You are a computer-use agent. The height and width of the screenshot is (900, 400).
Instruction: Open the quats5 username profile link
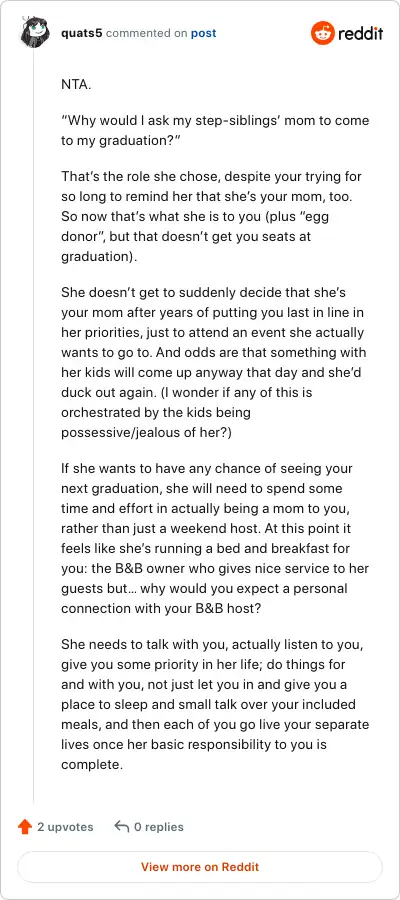pyautogui.click(x=82, y=33)
